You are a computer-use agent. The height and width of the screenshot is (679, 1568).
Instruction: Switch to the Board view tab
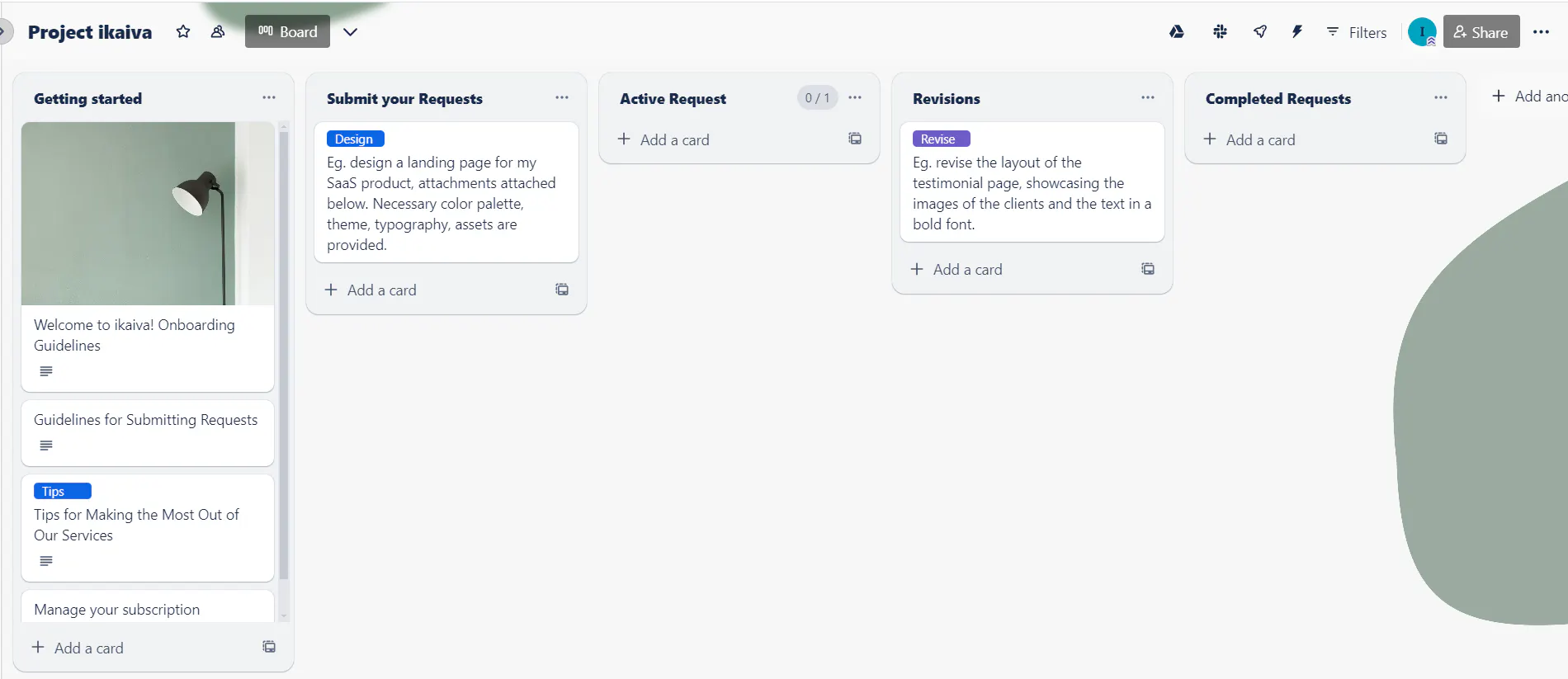point(287,31)
